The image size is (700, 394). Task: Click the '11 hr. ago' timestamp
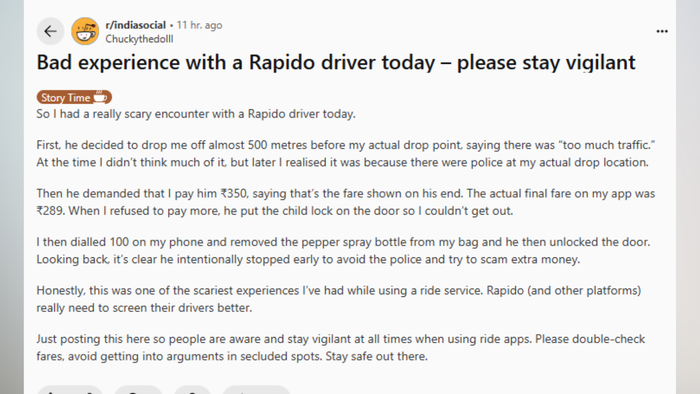point(199,25)
